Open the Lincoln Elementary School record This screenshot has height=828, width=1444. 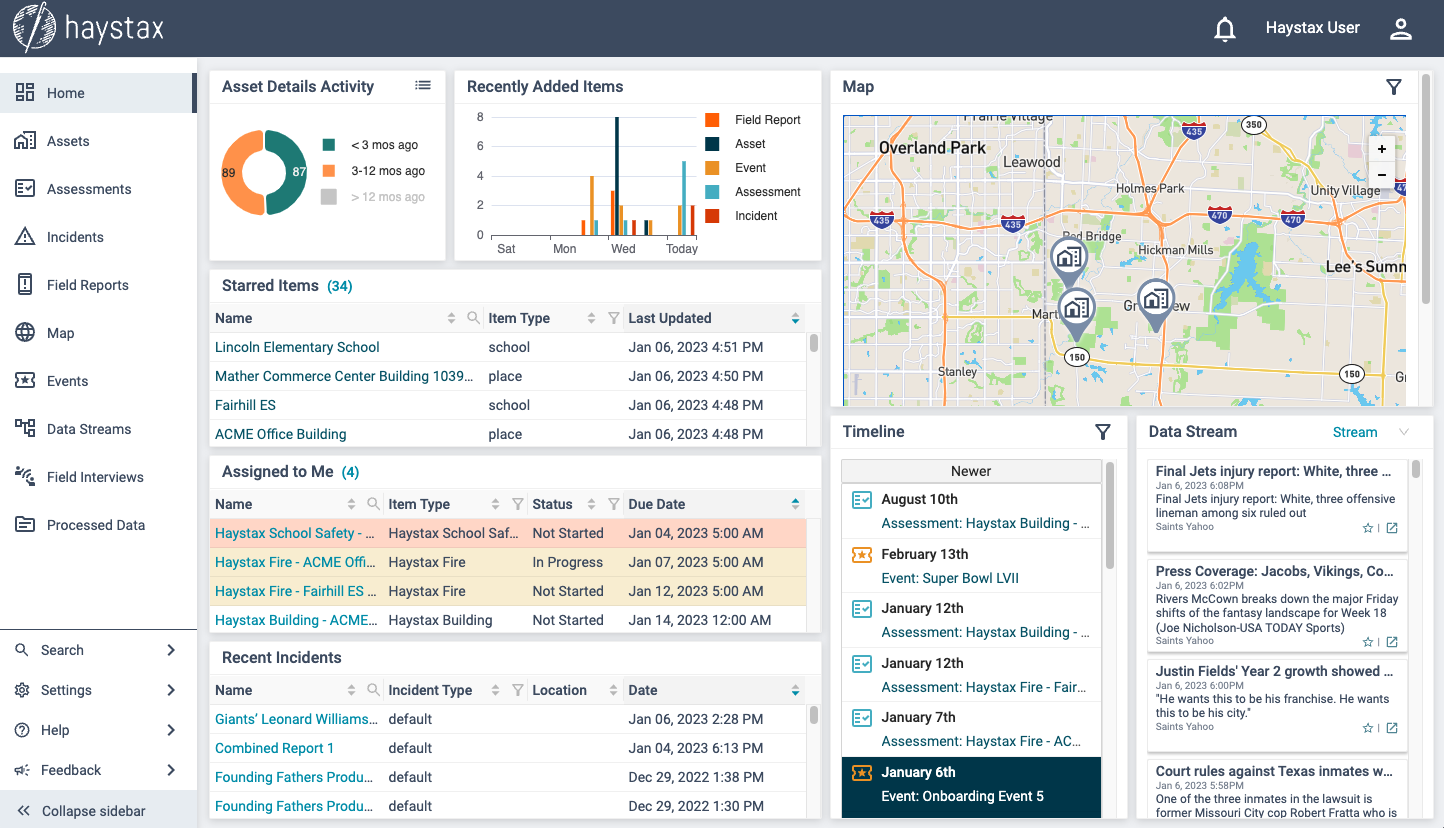pos(297,347)
